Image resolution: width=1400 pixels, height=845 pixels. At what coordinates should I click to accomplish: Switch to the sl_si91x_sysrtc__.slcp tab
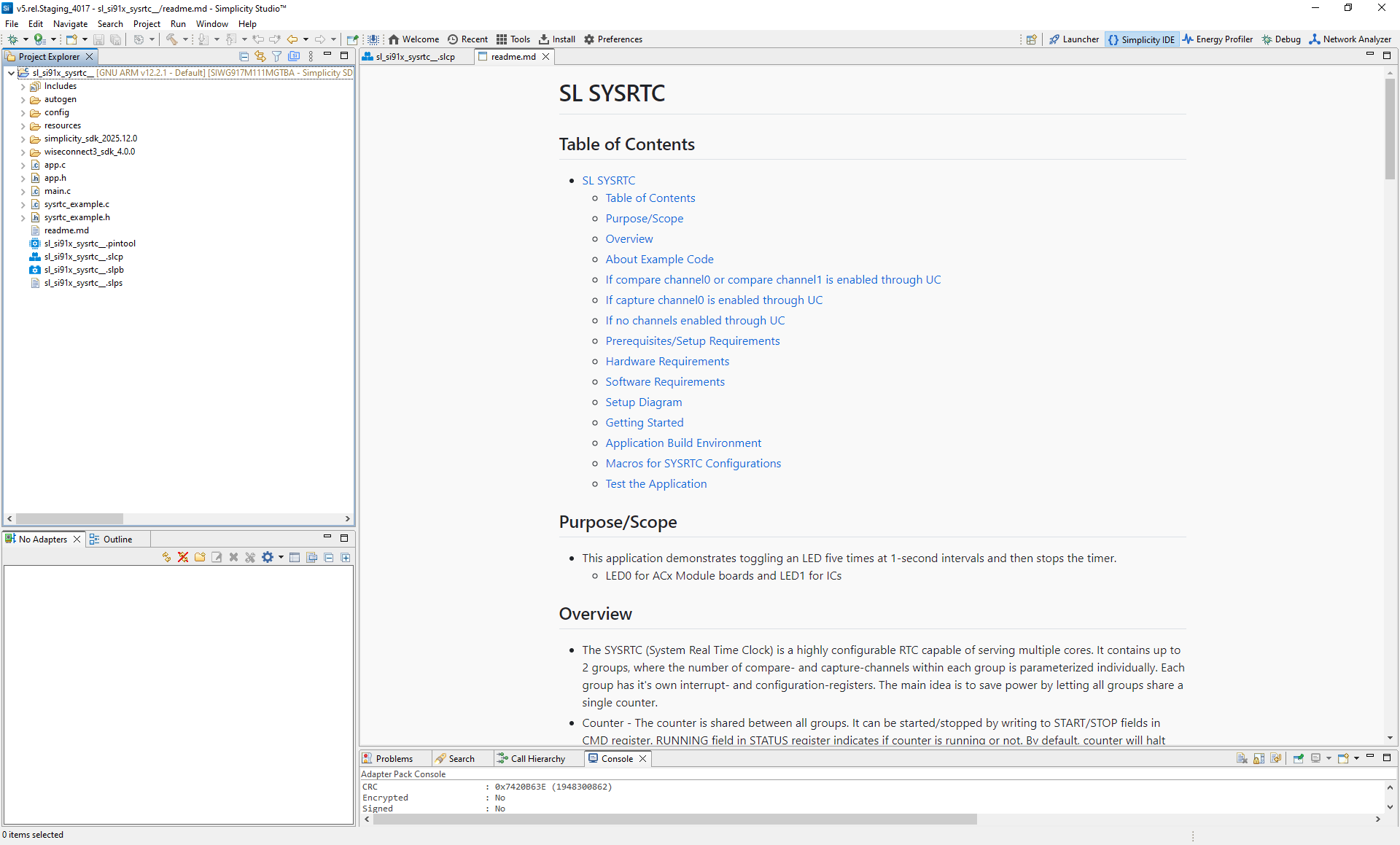(416, 56)
